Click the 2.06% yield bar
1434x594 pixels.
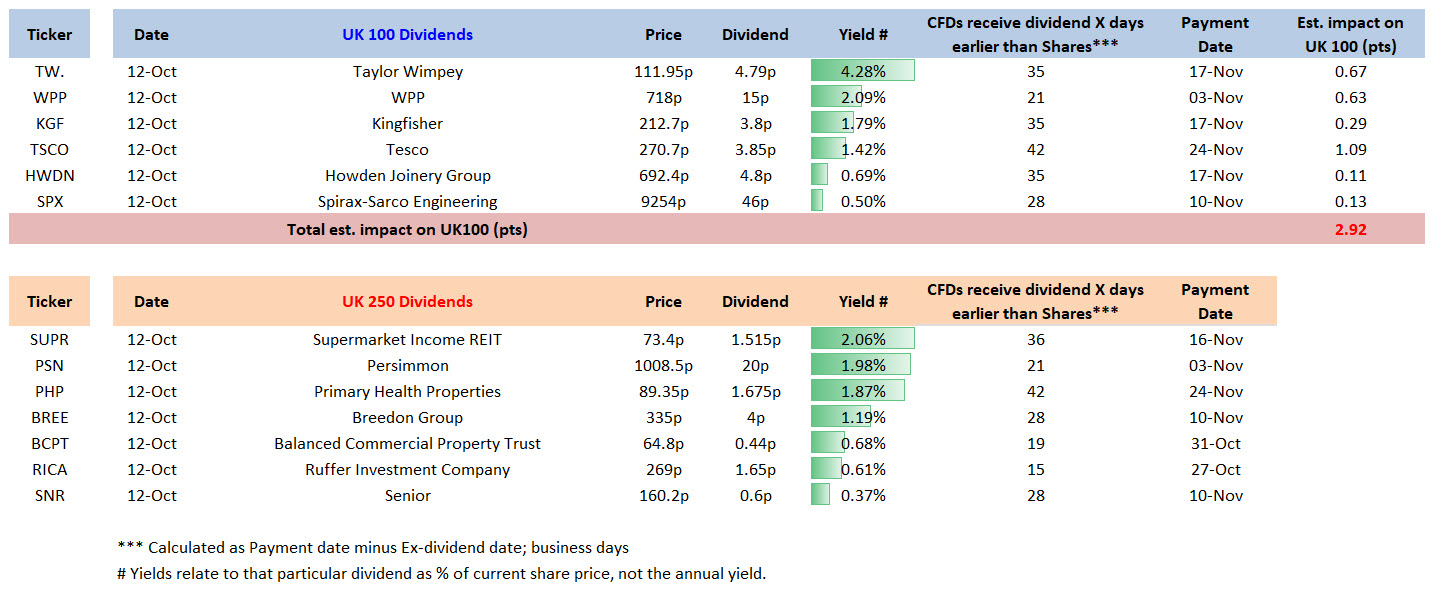(x=863, y=340)
